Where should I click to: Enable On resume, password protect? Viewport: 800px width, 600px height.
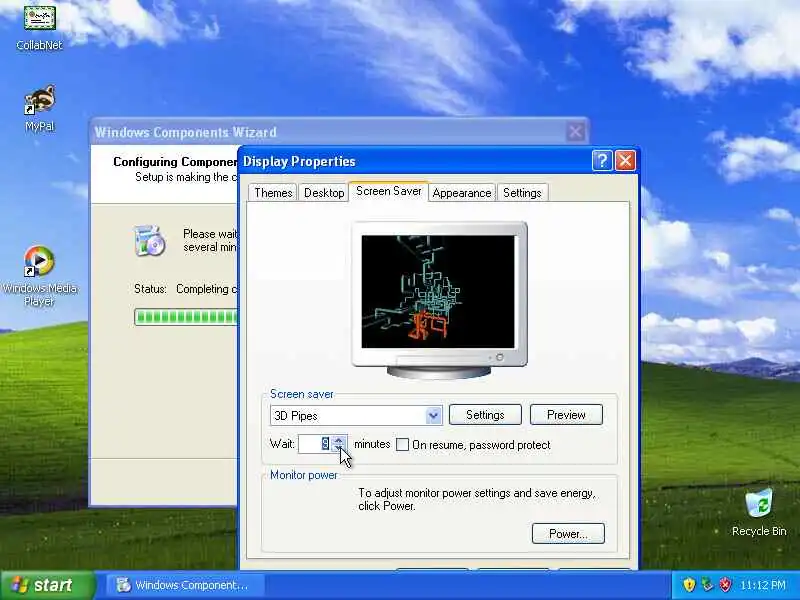click(x=403, y=445)
